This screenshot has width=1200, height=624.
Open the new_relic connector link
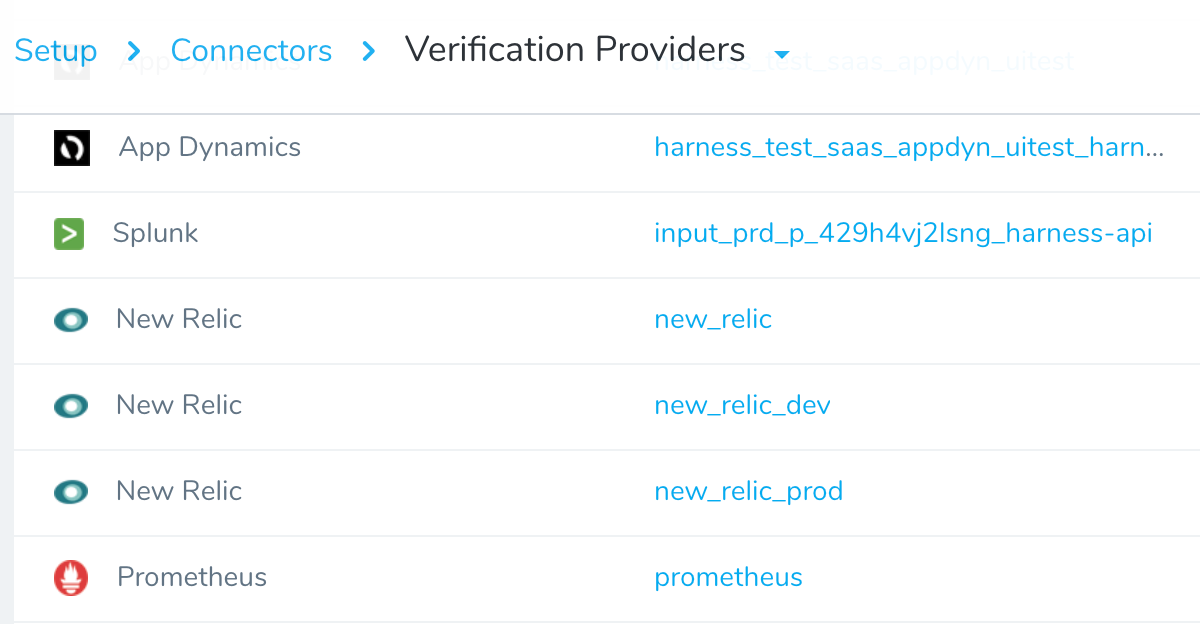click(x=713, y=320)
